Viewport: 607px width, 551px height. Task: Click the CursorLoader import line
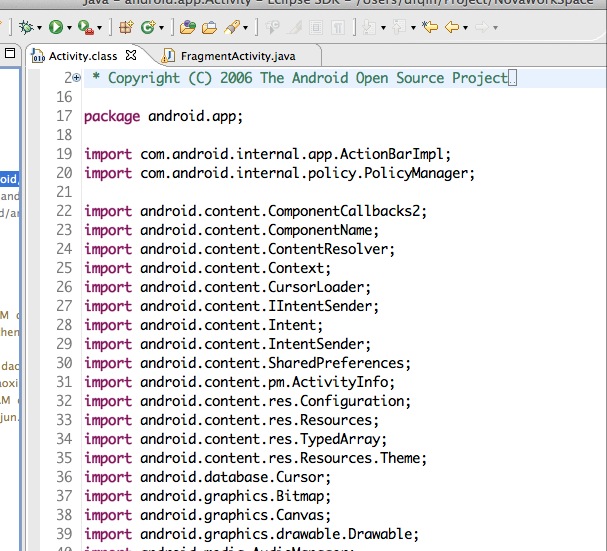(x=228, y=287)
